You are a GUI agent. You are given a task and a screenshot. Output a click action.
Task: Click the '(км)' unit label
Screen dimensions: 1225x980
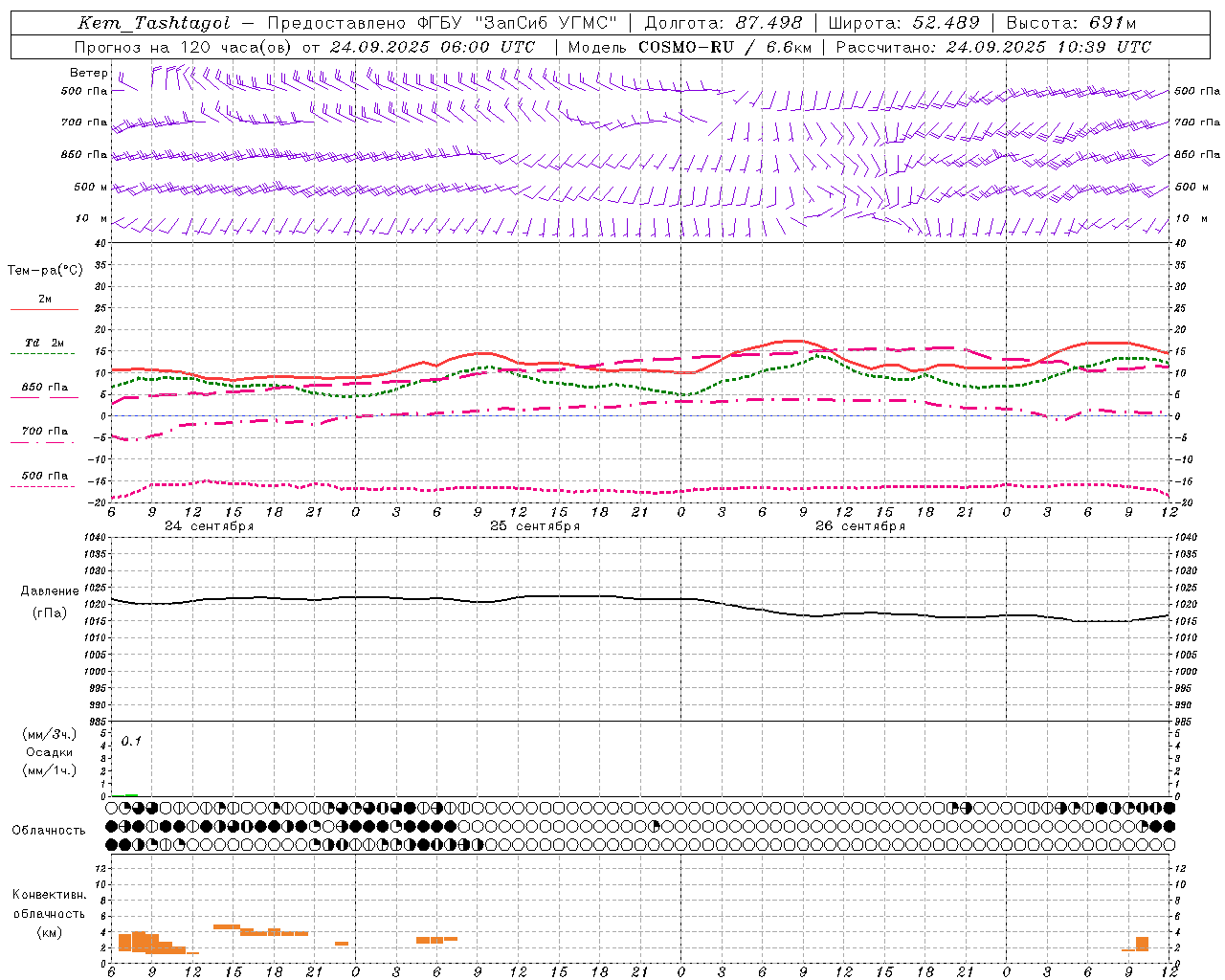49,932
